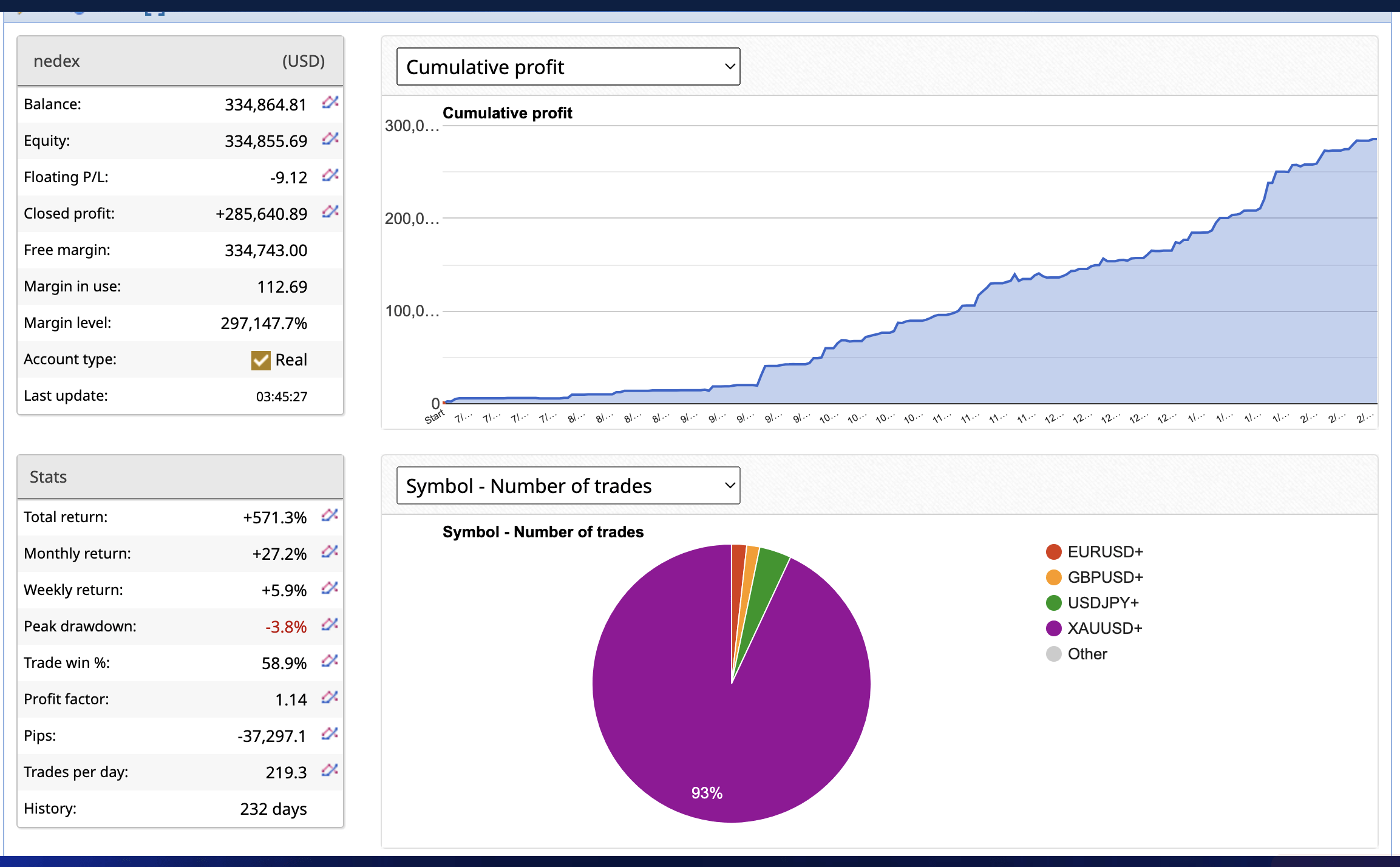Show the chart for Closed profit

click(330, 211)
